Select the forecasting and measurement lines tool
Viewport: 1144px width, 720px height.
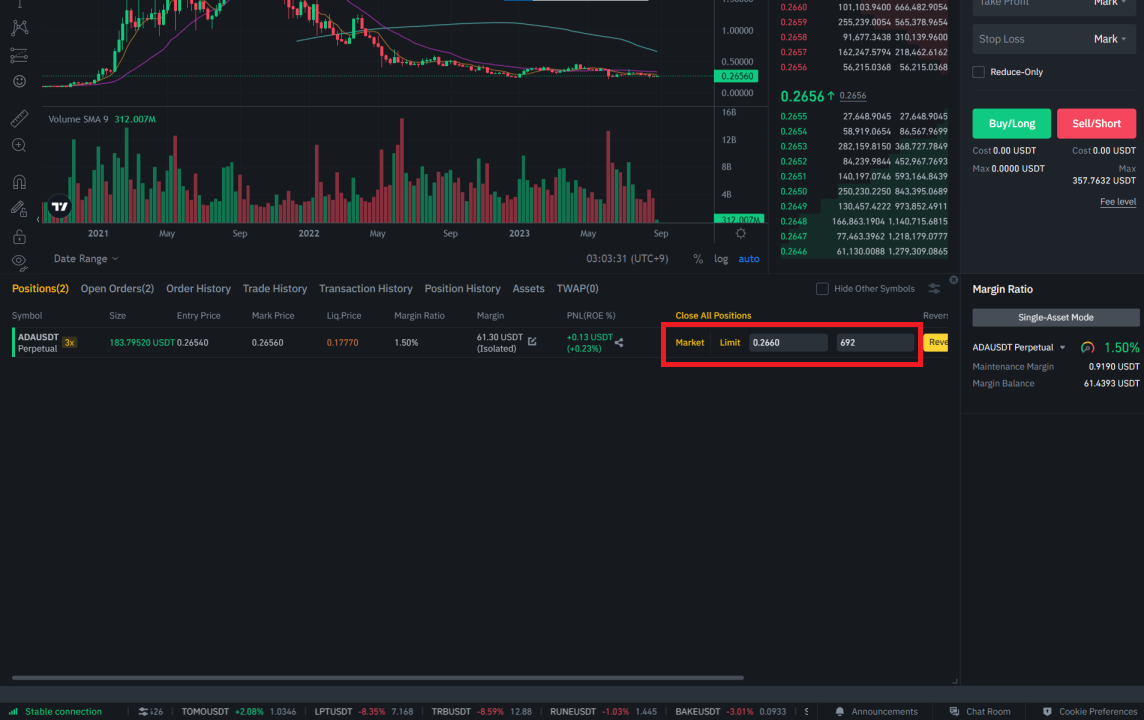20,55
